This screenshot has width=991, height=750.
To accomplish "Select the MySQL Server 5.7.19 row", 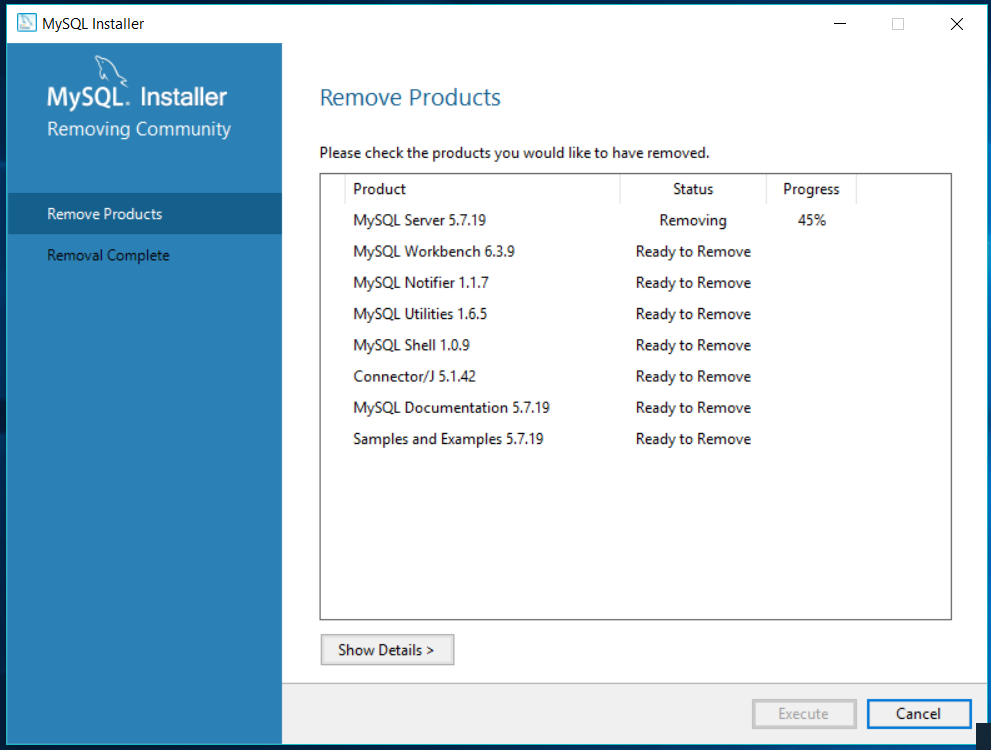I will point(635,220).
